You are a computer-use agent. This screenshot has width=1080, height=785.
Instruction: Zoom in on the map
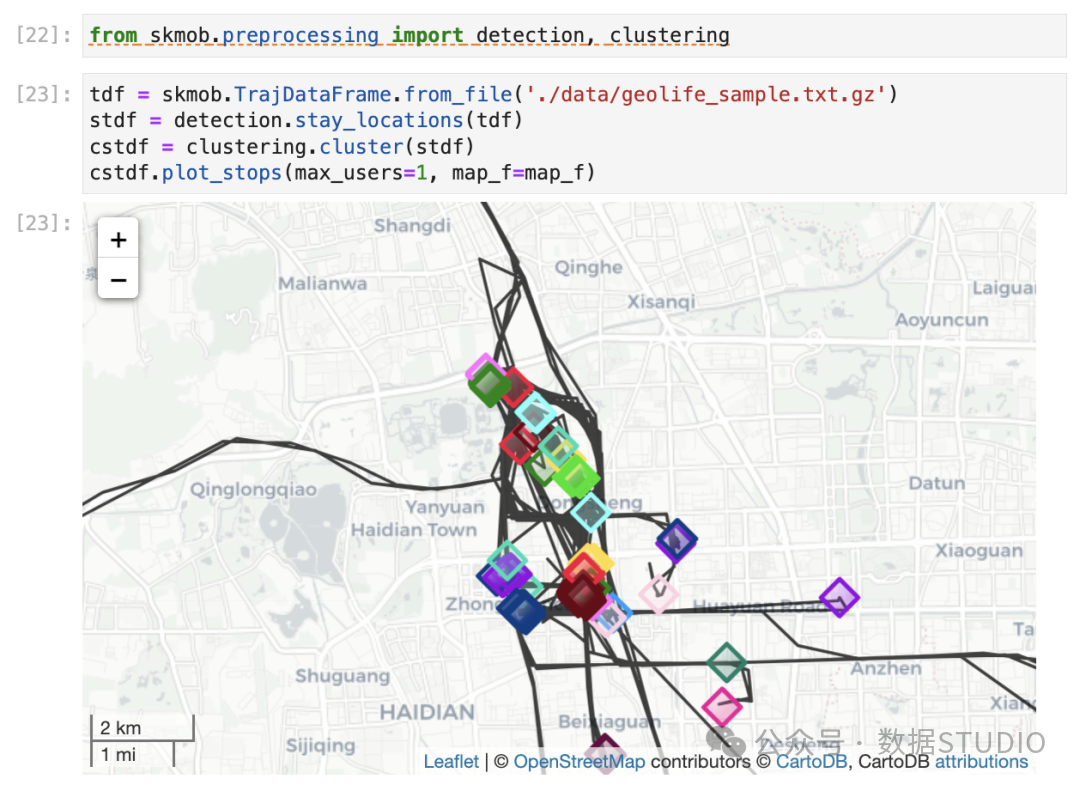(x=118, y=239)
